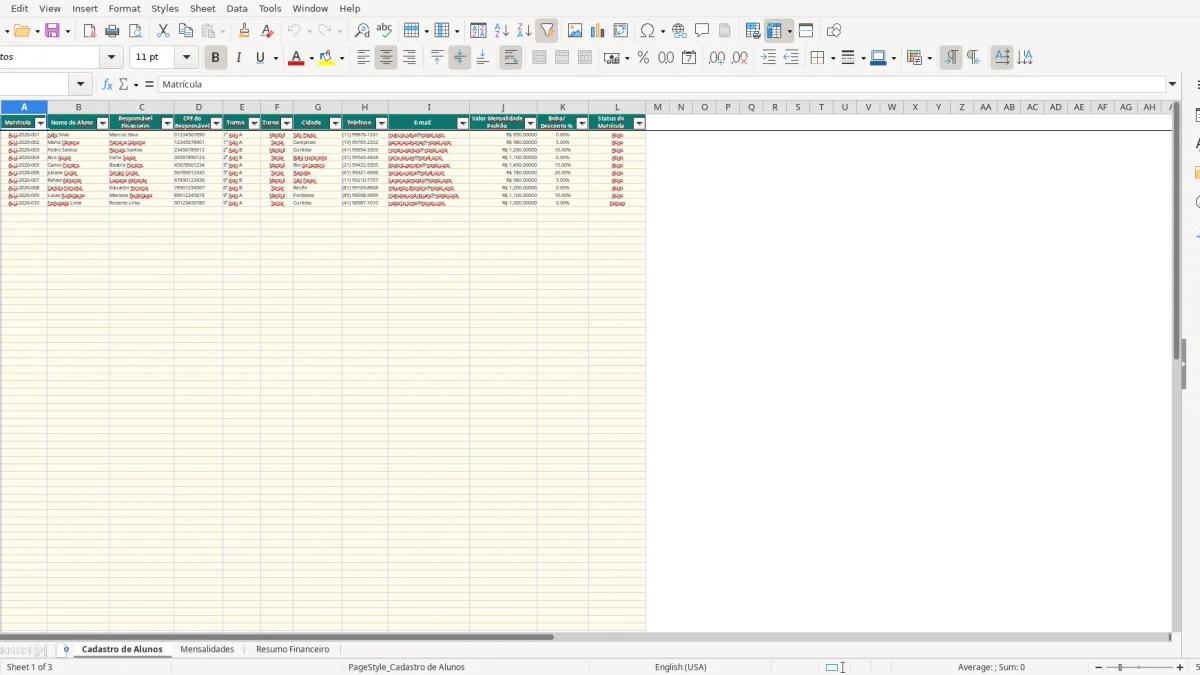This screenshot has width=1200, height=675.
Task: Save the spreadsheet with the Save icon
Action: point(52,31)
